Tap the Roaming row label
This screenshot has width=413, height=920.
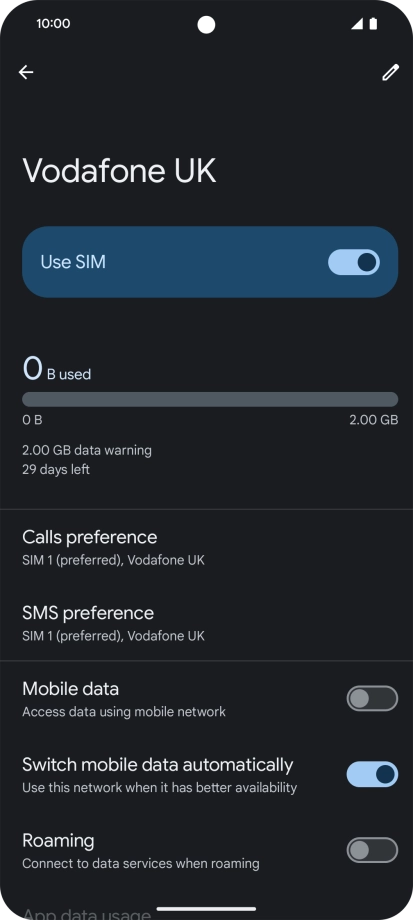[58, 841]
